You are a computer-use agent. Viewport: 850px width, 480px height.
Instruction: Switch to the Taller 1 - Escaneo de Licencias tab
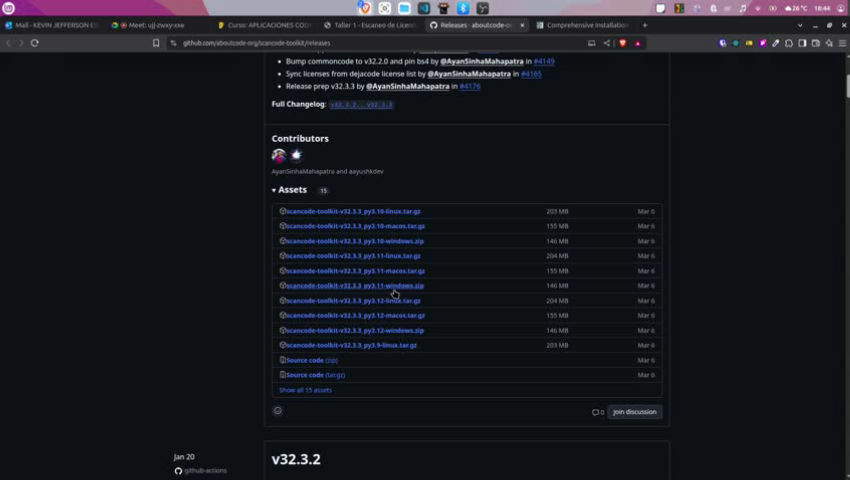(370, 25)
